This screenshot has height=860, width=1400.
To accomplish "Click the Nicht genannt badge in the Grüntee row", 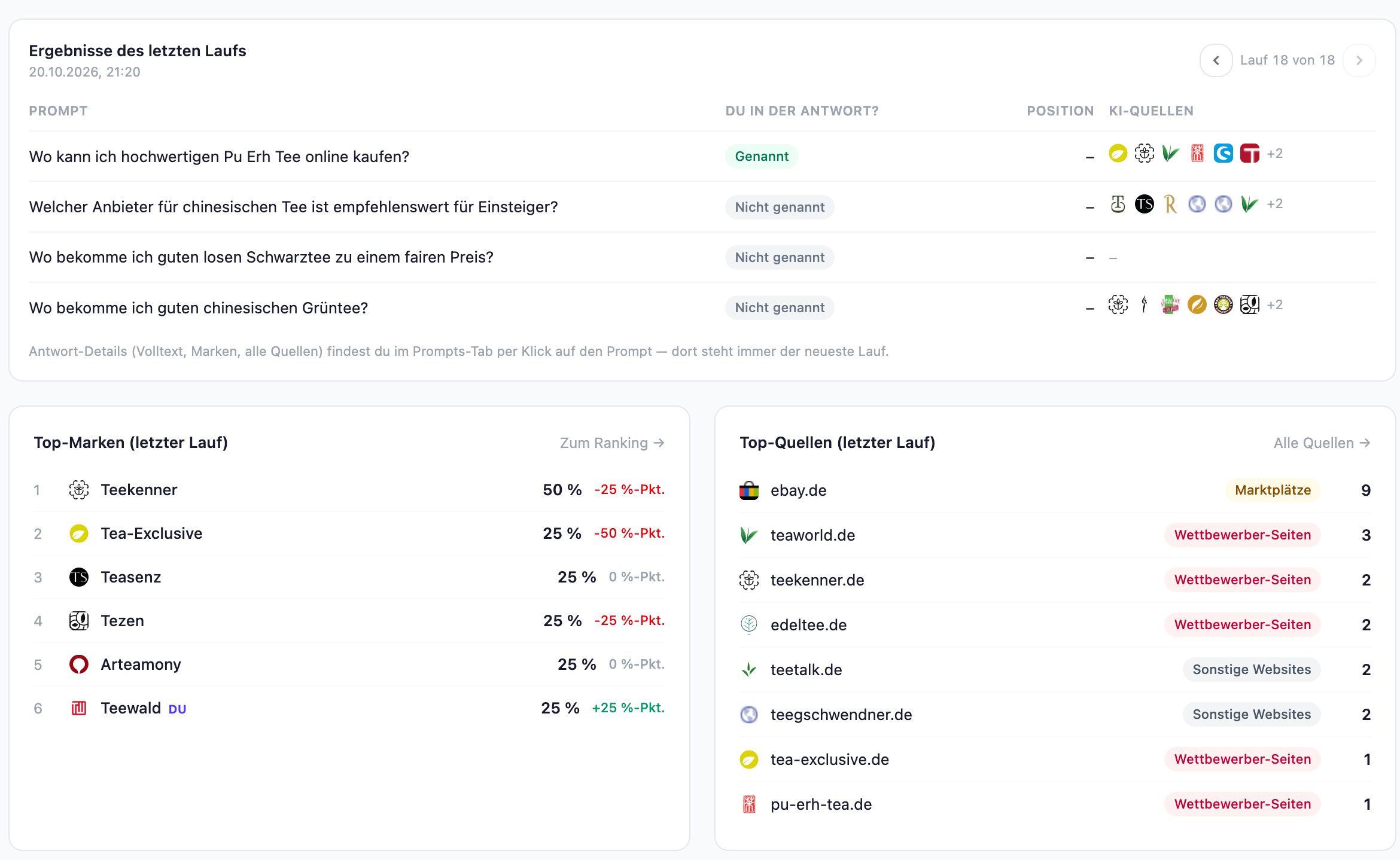I will pos(780,307).
